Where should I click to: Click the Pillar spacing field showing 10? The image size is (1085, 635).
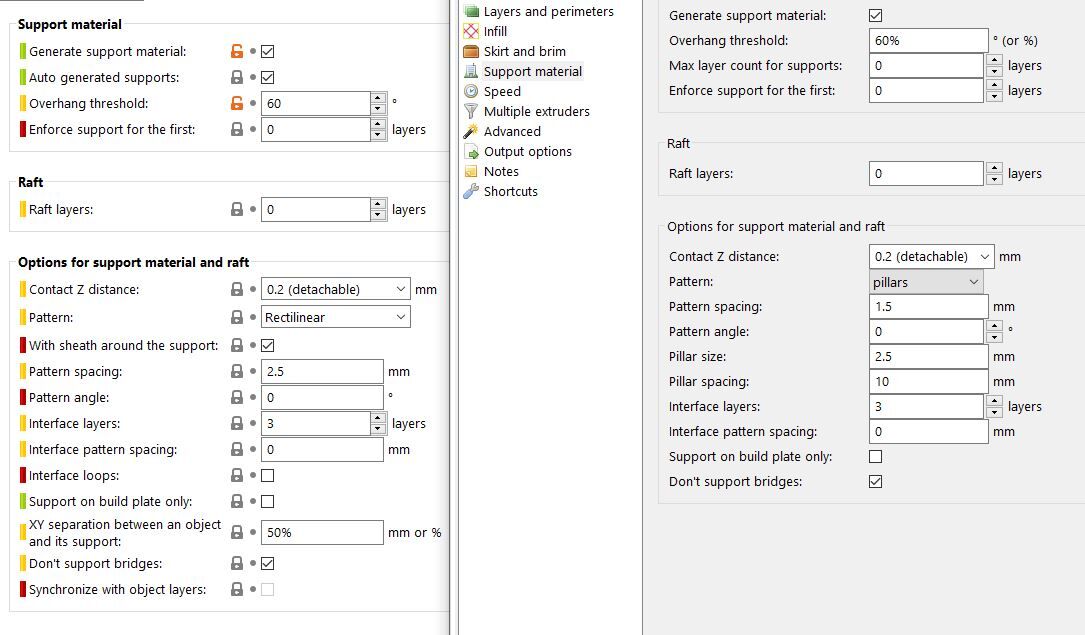pyautogui.click(x=929, y=382)
